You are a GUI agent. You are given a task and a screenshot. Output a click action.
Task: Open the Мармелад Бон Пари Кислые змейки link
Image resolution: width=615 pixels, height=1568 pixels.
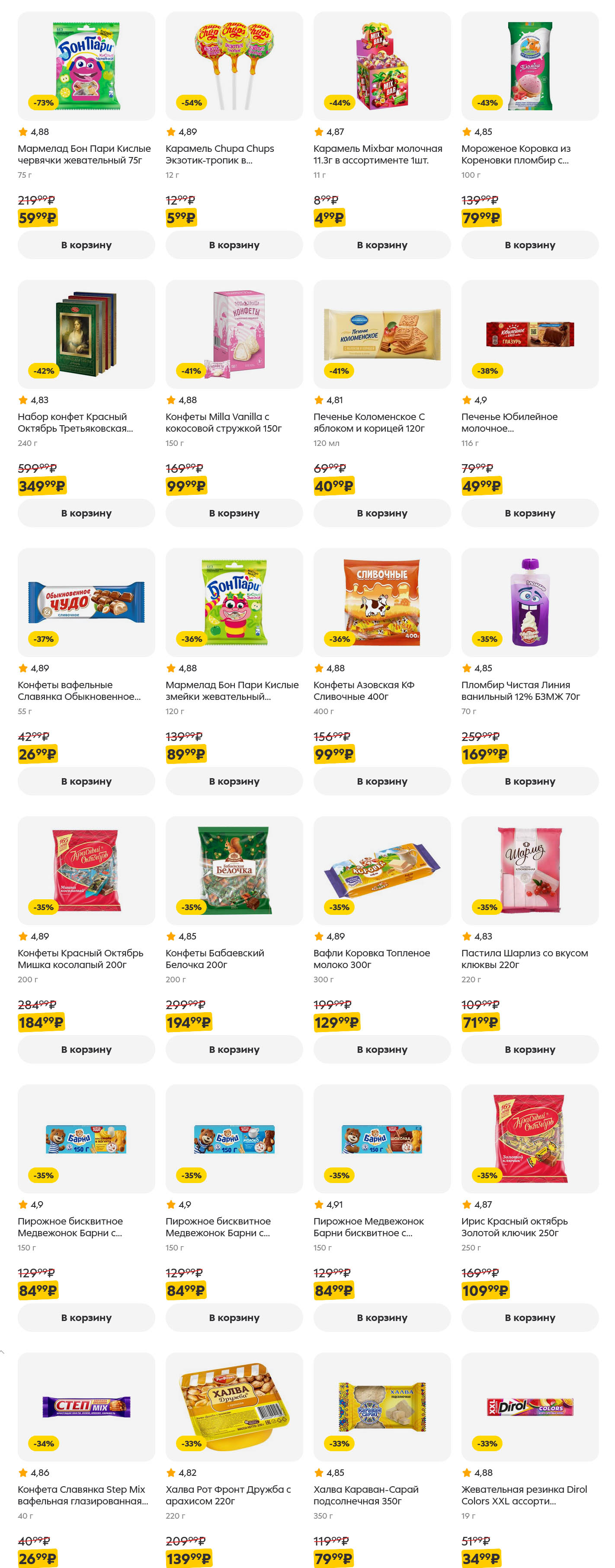click(x=232, y=690)
